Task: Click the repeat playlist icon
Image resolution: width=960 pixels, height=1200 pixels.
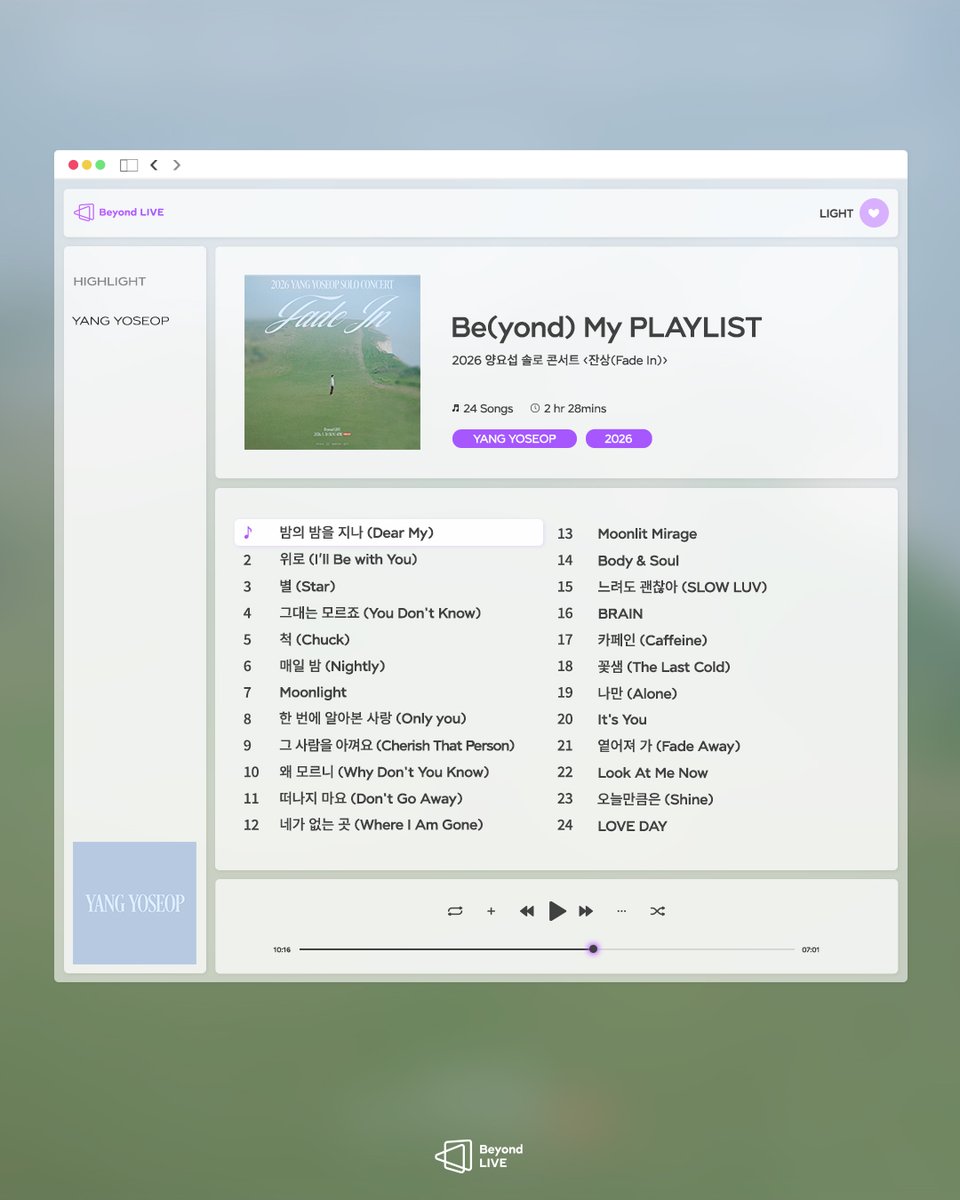Action: (455, 911)
